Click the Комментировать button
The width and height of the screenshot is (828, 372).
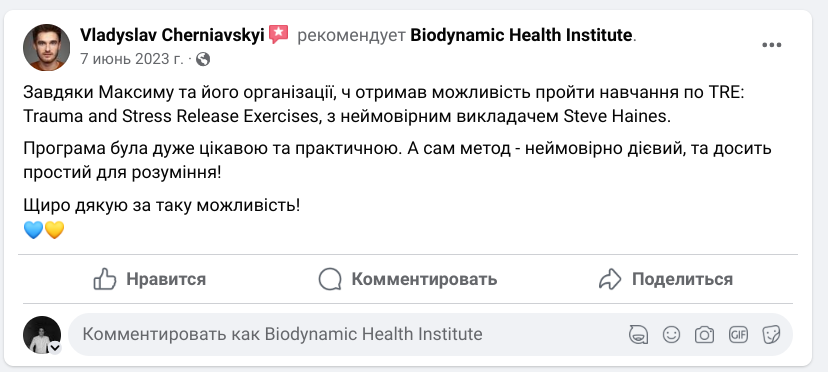tap(408, 279)
